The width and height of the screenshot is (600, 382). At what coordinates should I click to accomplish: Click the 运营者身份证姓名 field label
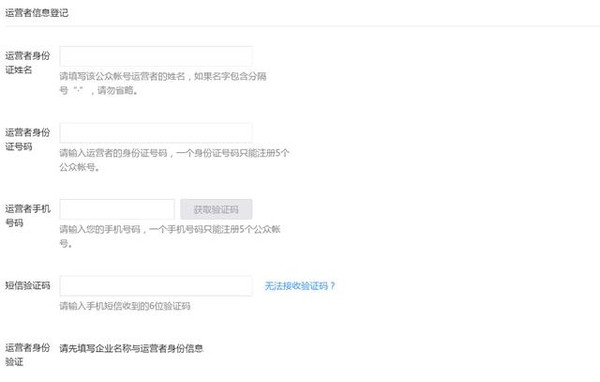(x=28, y=63)
